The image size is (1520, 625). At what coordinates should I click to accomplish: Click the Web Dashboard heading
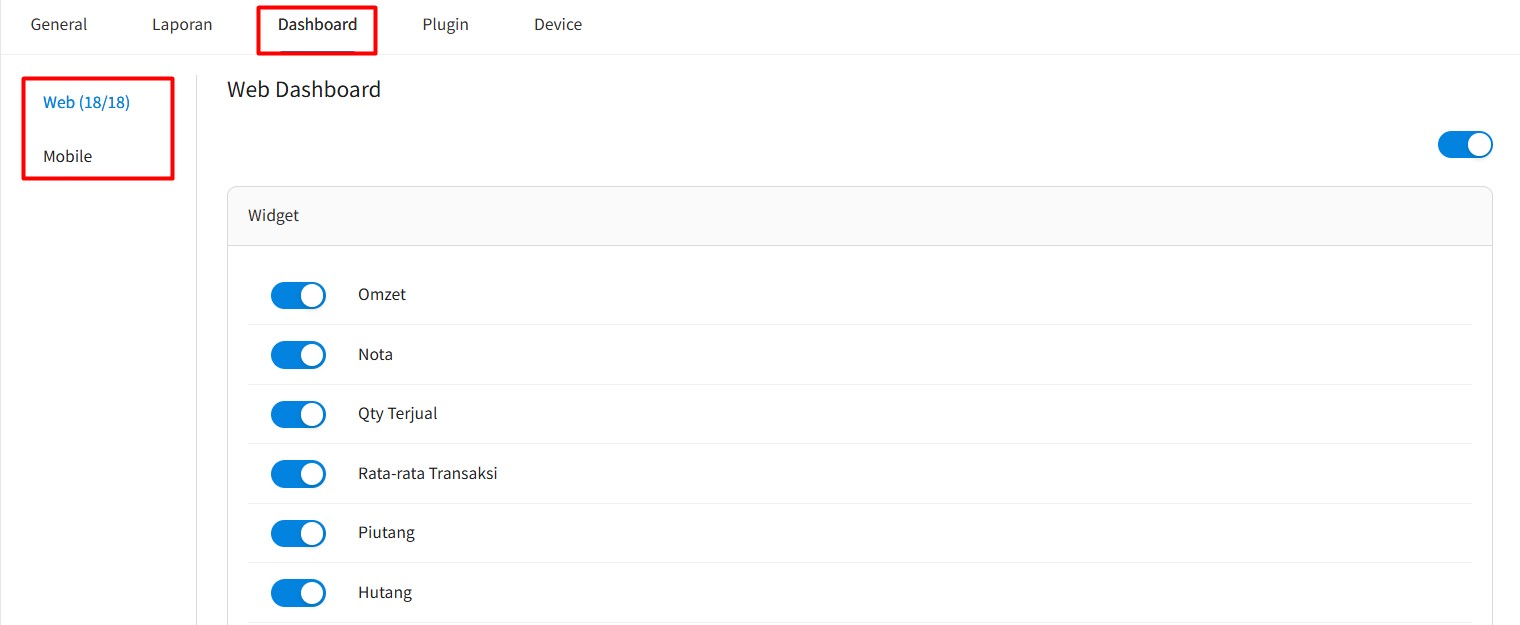click(304, 90)
